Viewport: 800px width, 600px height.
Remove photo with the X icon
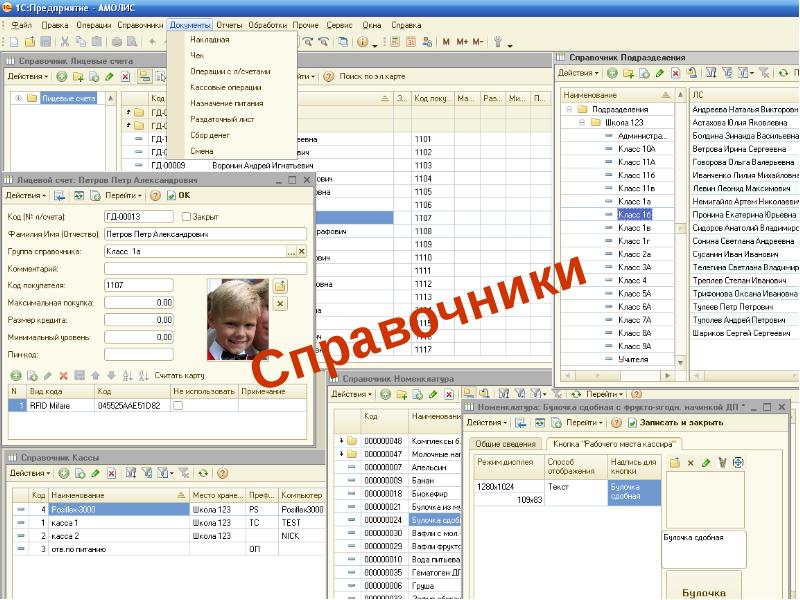pos(280,304)
